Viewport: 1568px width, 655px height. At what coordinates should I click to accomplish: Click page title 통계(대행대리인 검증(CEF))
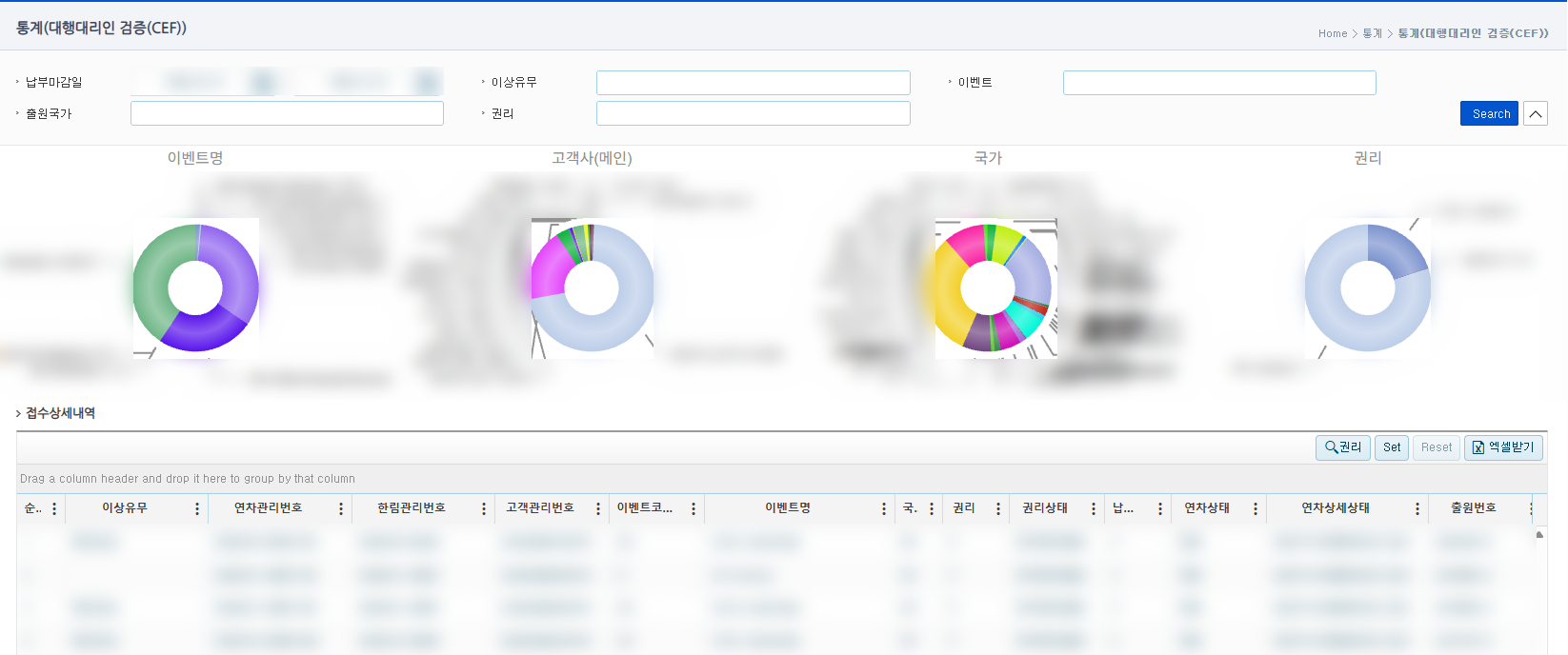coord(101,28)
